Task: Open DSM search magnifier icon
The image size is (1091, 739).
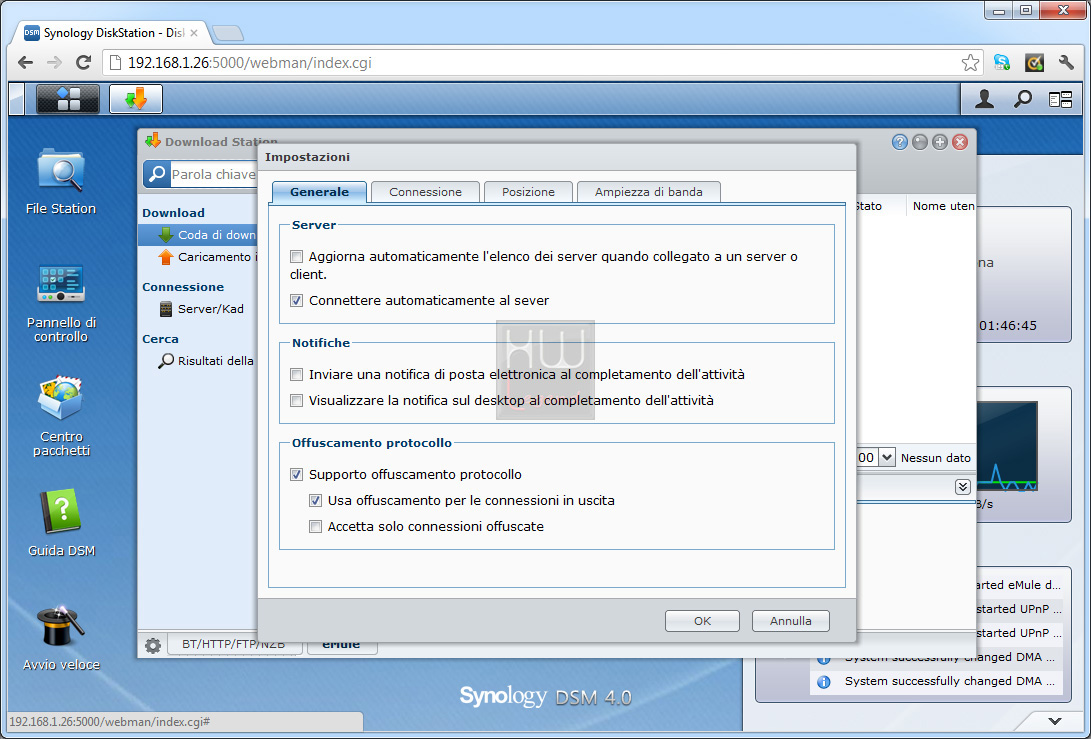Action: [1022, 99]
